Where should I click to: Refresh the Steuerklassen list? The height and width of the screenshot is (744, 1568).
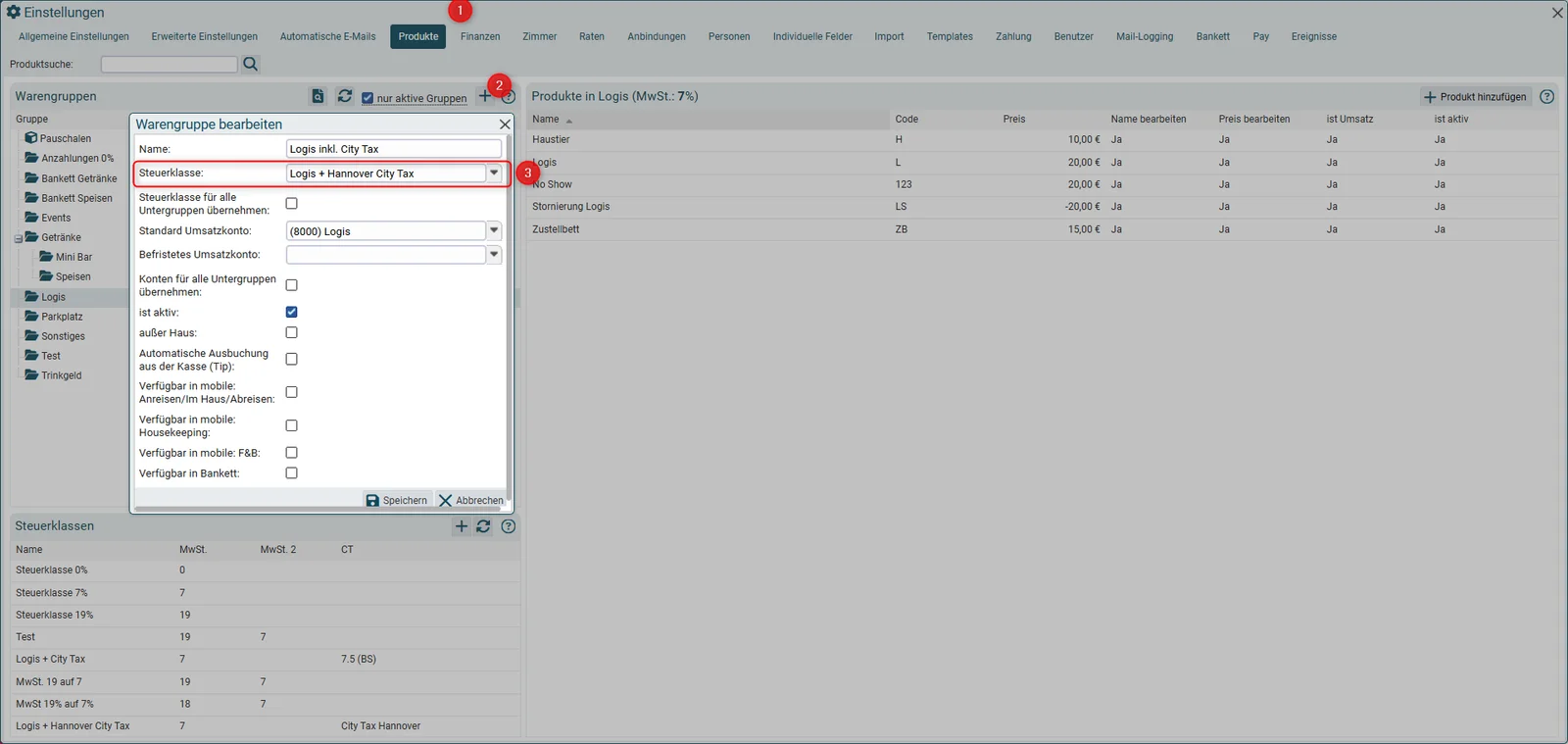tap(483, 526)
